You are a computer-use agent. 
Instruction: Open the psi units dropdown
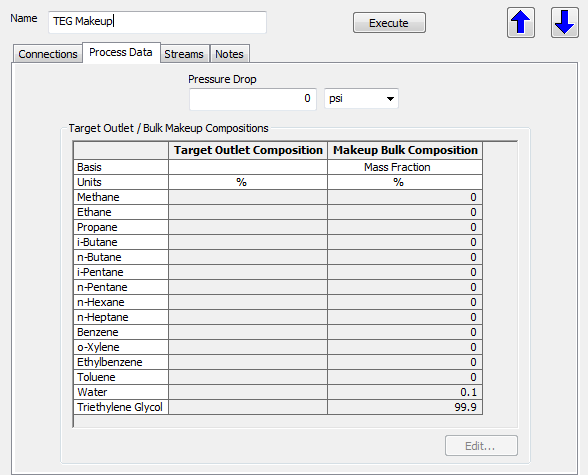(361, 99)
